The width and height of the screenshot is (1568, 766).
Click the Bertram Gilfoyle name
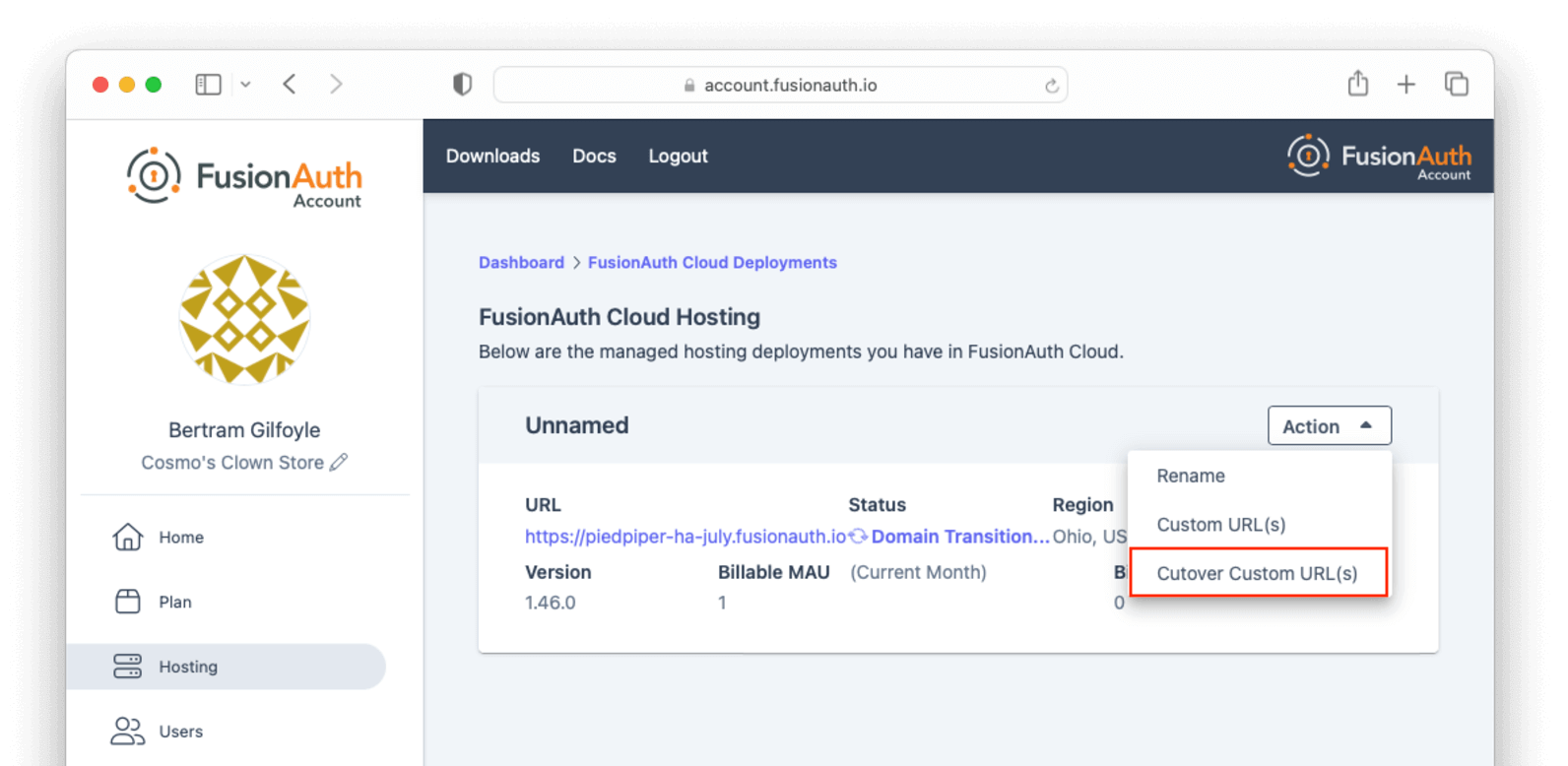[244, 430]
